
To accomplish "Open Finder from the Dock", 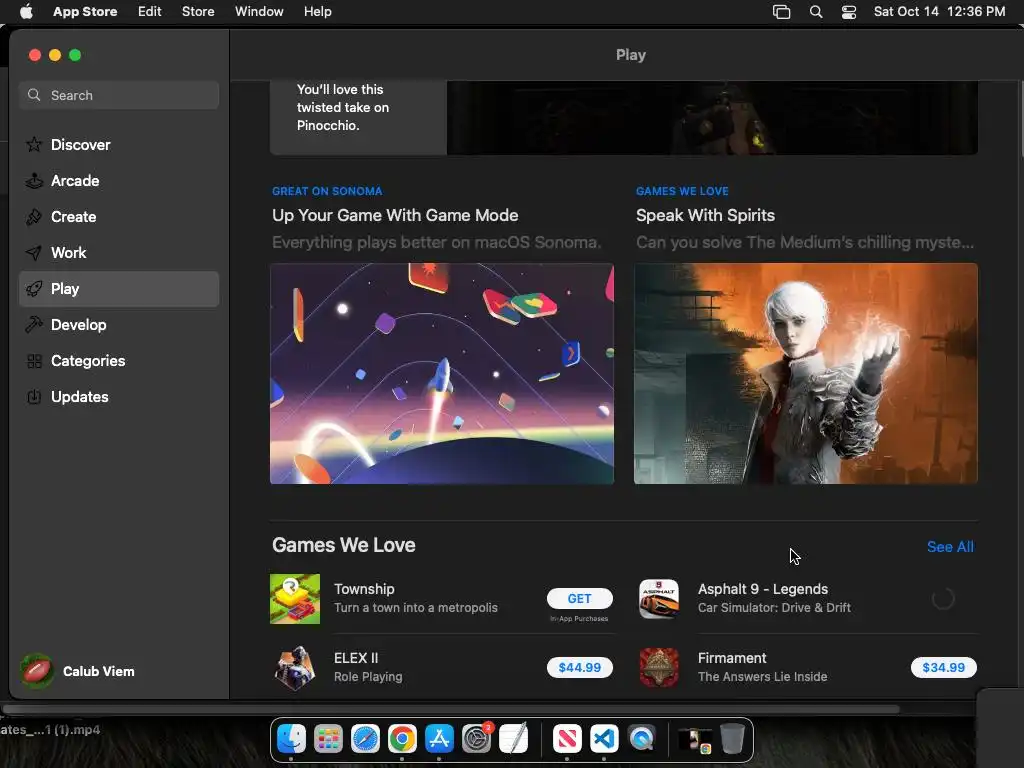I will click(x=291, y=739).
